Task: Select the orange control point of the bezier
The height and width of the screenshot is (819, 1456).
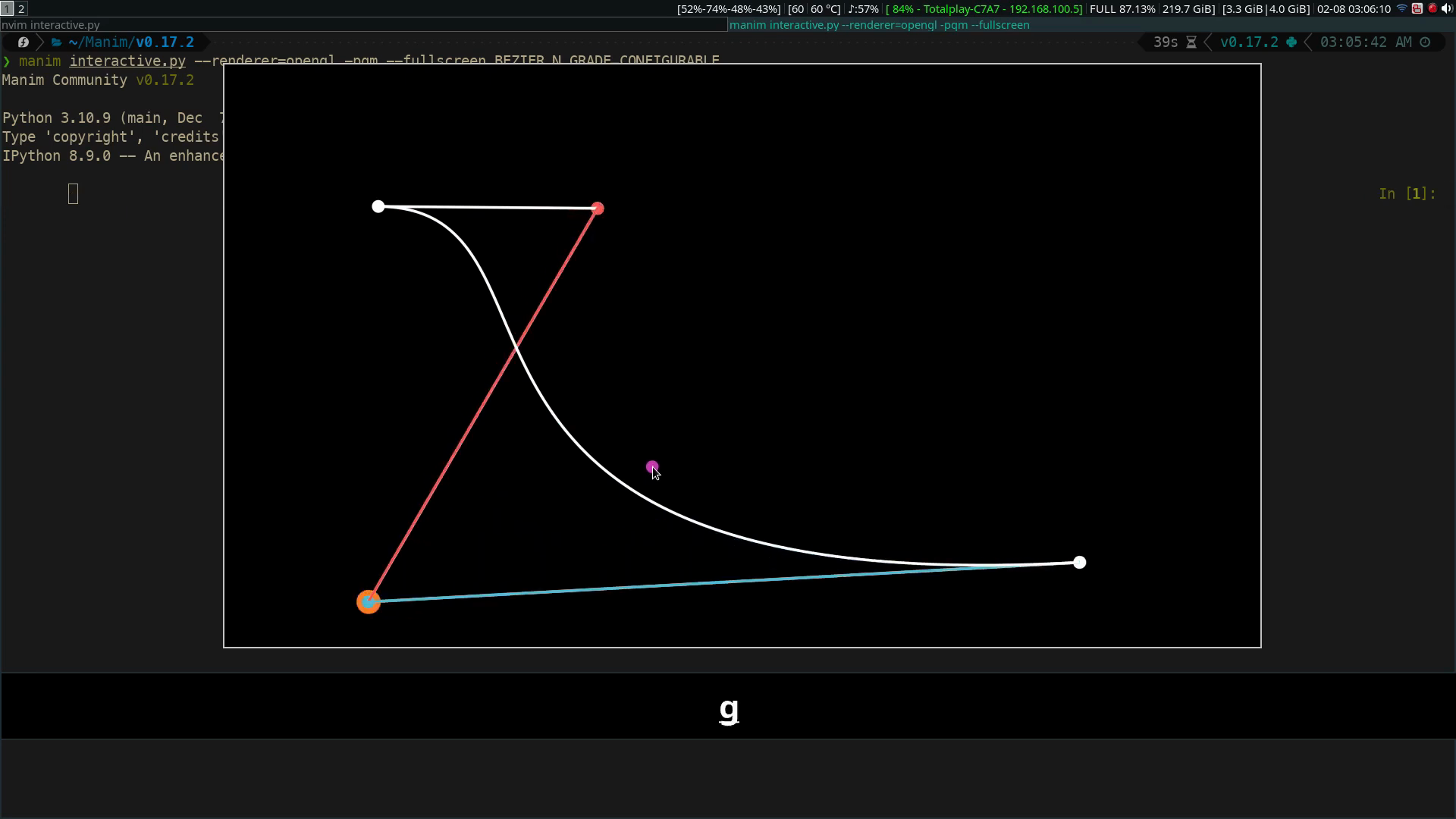Action: [x=369, y=601]
